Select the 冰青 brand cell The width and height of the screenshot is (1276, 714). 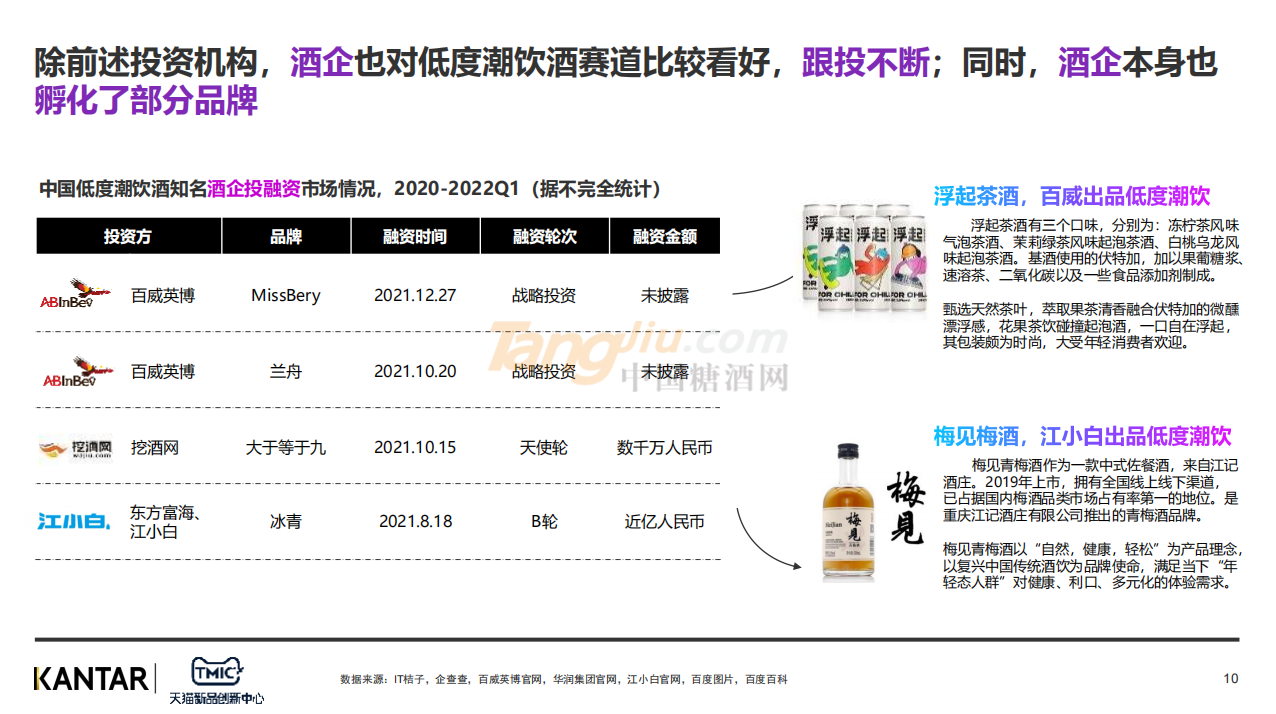pos(286,521)
